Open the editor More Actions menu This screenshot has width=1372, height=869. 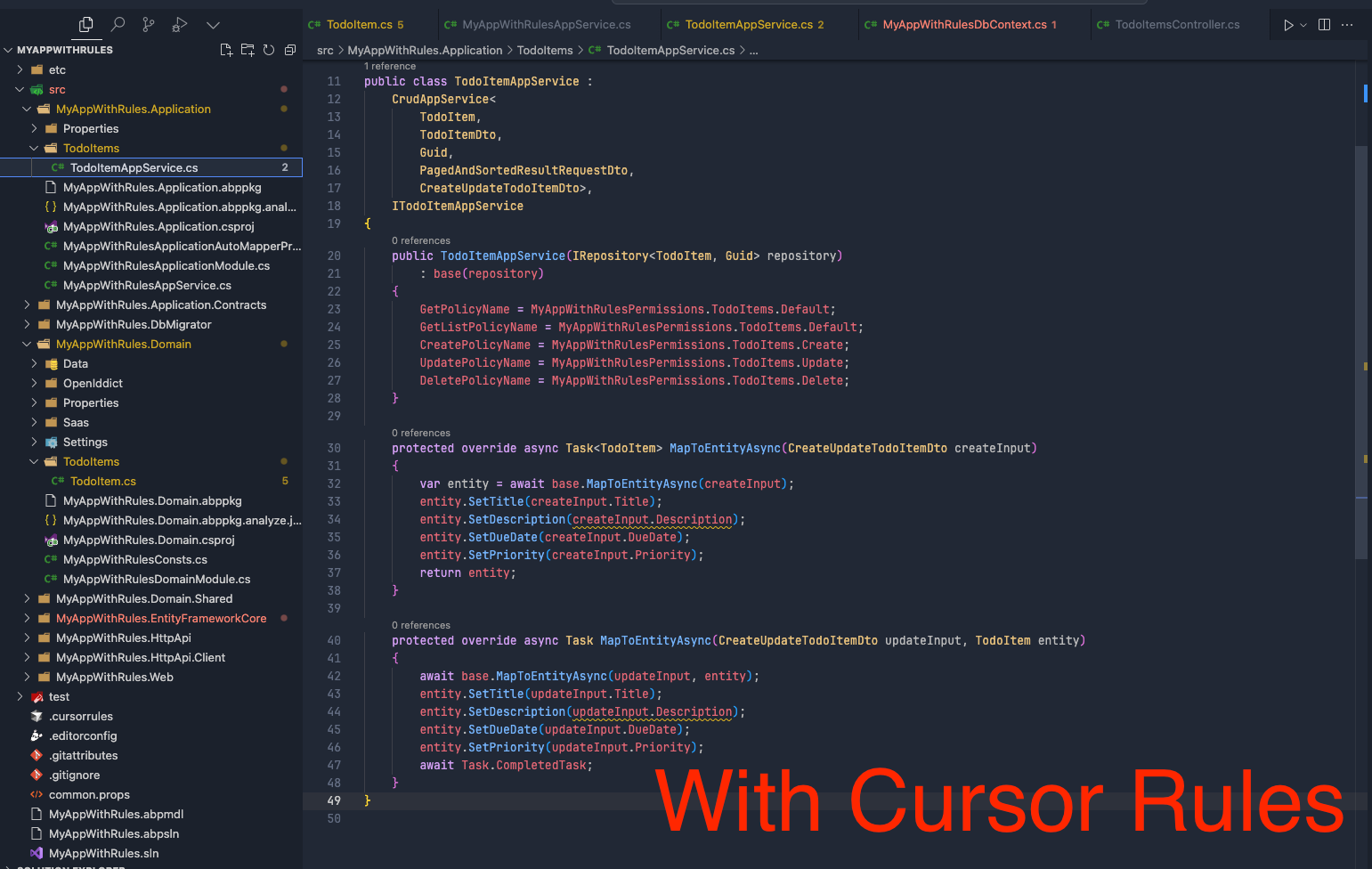coord(1347,25)
